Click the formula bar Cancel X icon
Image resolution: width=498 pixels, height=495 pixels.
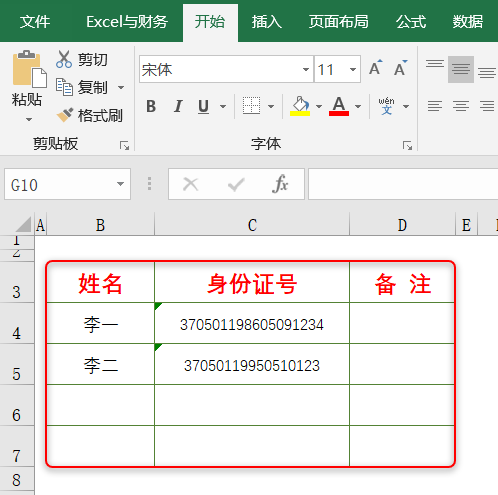(x=191, y=184)
